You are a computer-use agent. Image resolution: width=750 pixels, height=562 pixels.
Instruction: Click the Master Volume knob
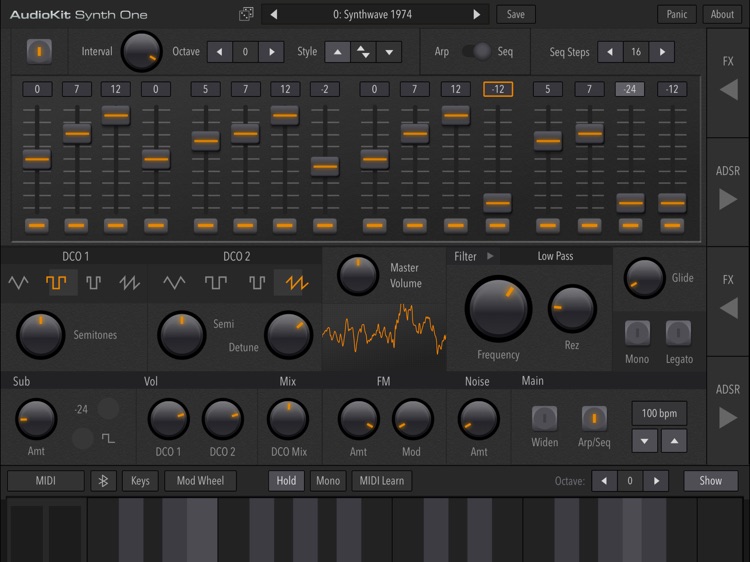(358, 275)
